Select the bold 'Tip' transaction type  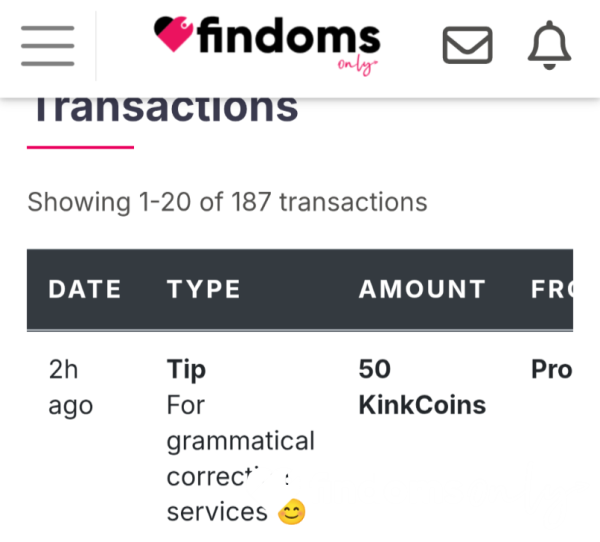(x=186, y=370)
